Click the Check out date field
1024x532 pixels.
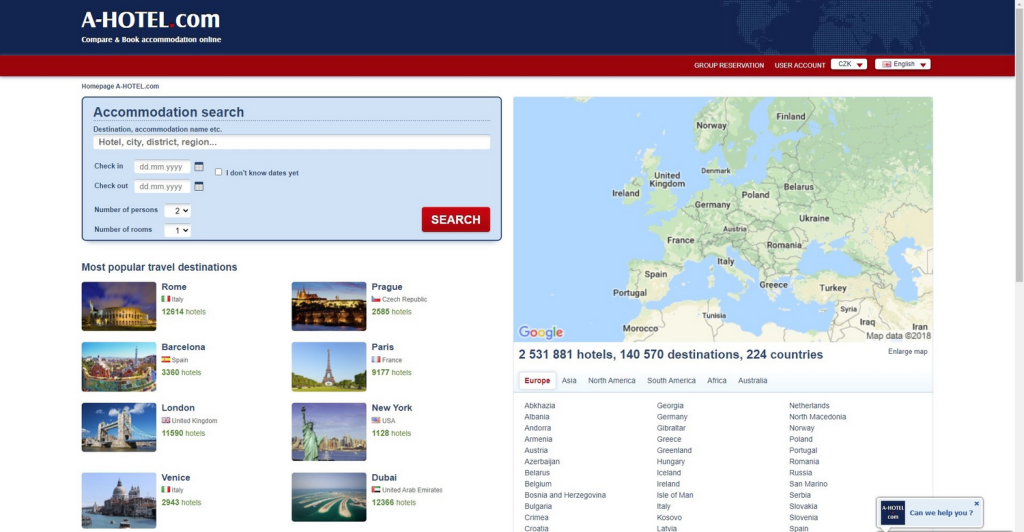point(162,186)
